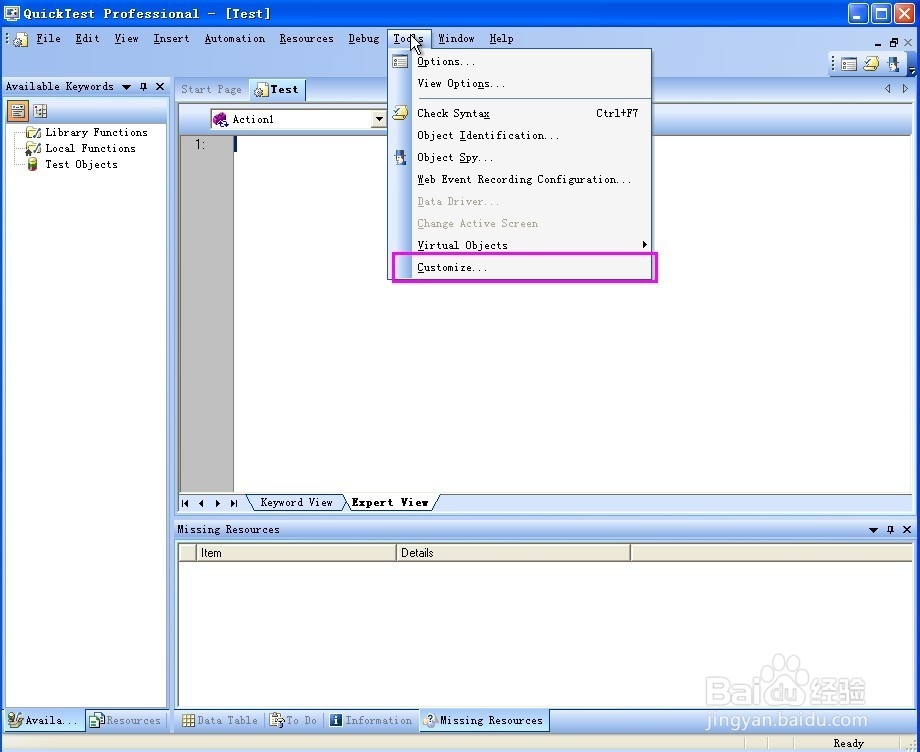Image resolution: width=920 pixels, height=752 pixels.
Task: Open the View menu
Action: (x=126, y=39)
